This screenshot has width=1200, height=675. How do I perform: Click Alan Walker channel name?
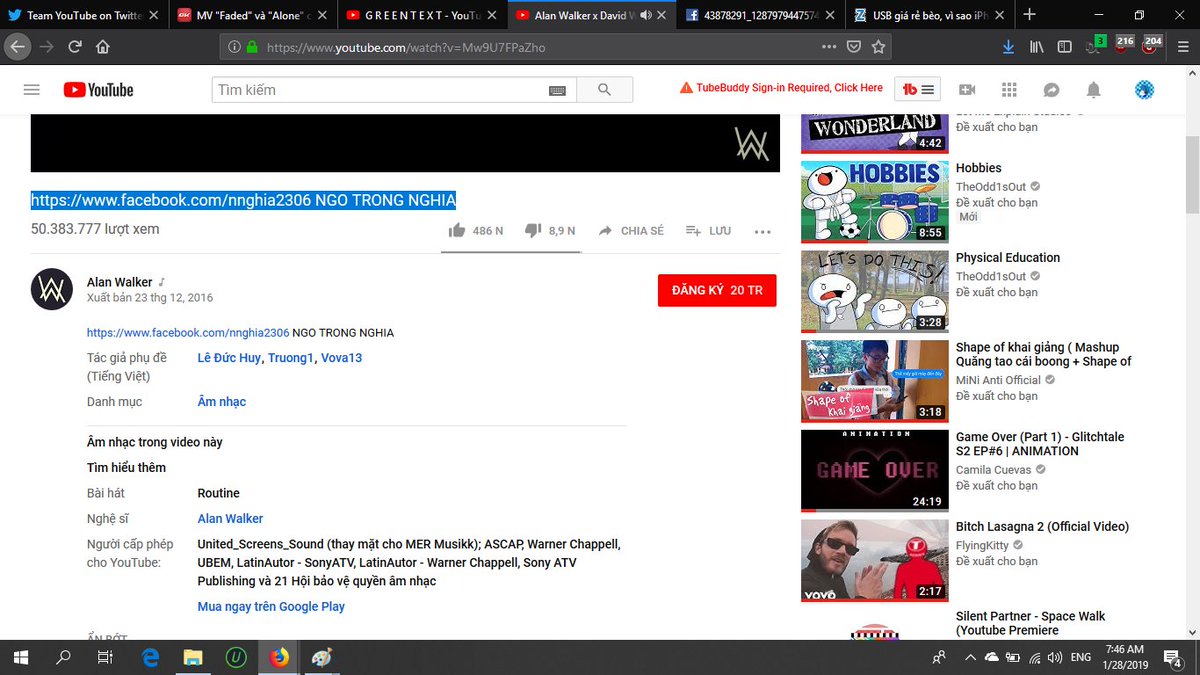120,282
